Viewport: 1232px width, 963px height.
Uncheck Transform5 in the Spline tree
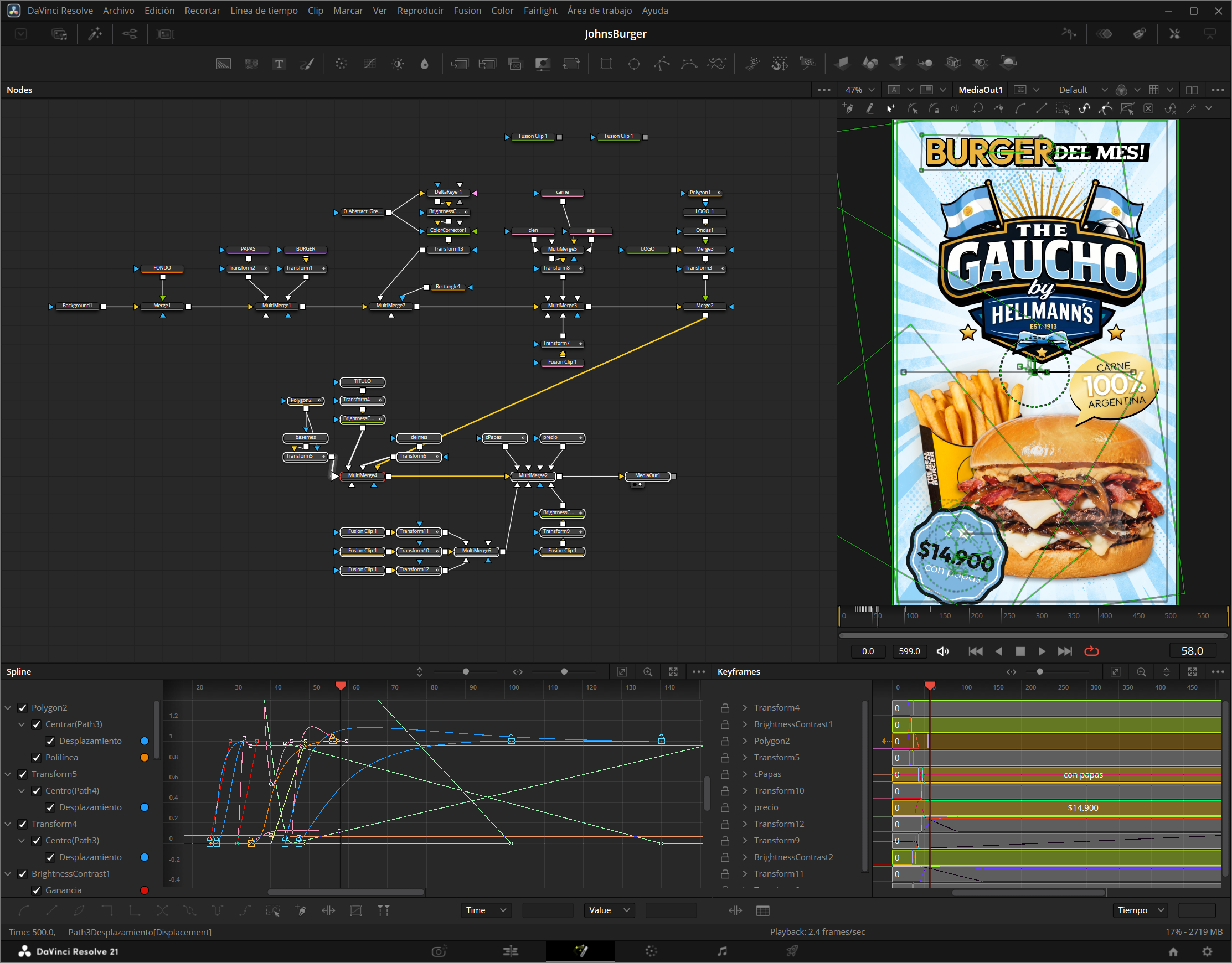click(23, 774)
